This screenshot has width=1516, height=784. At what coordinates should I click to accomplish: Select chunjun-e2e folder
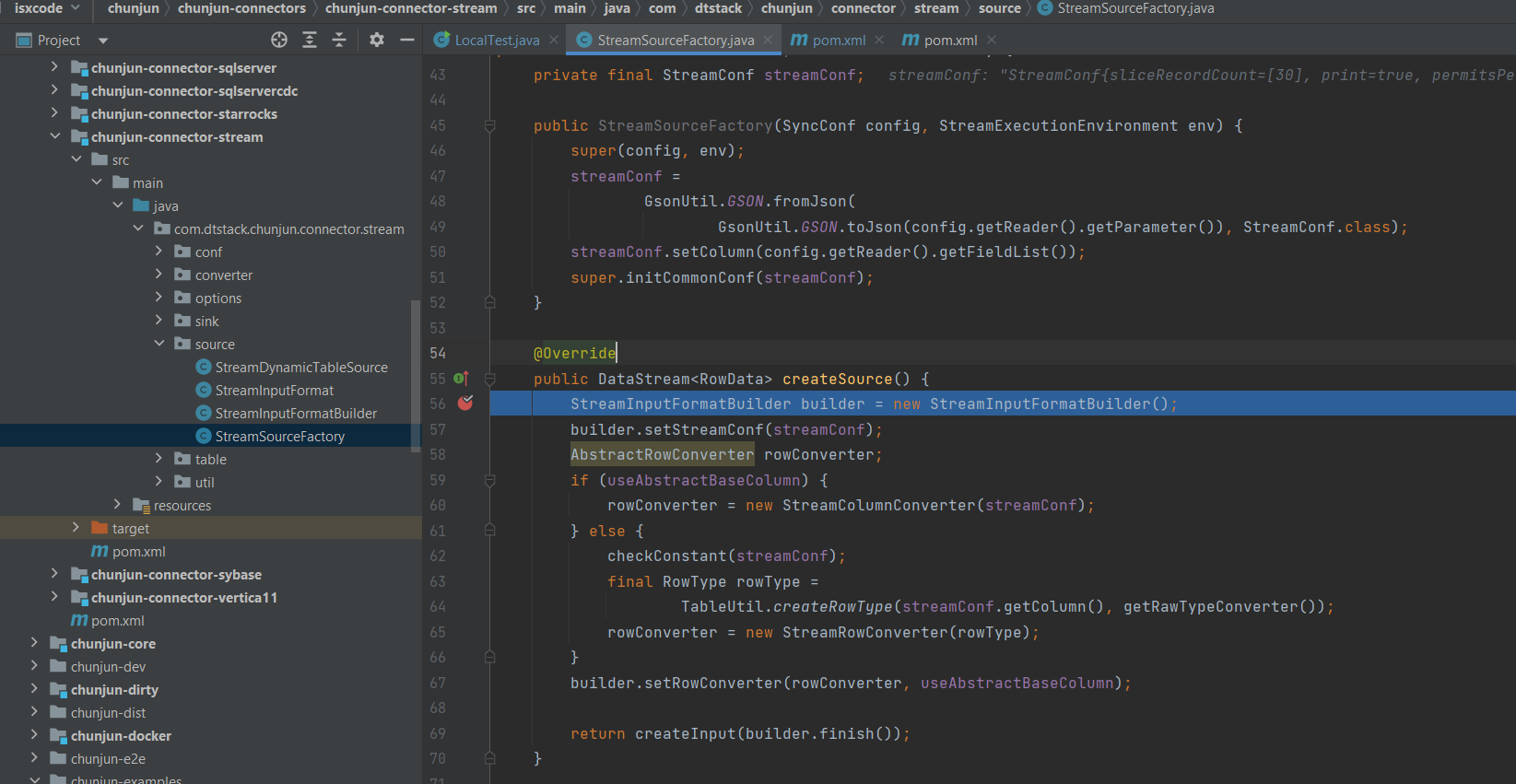(108, 758)
